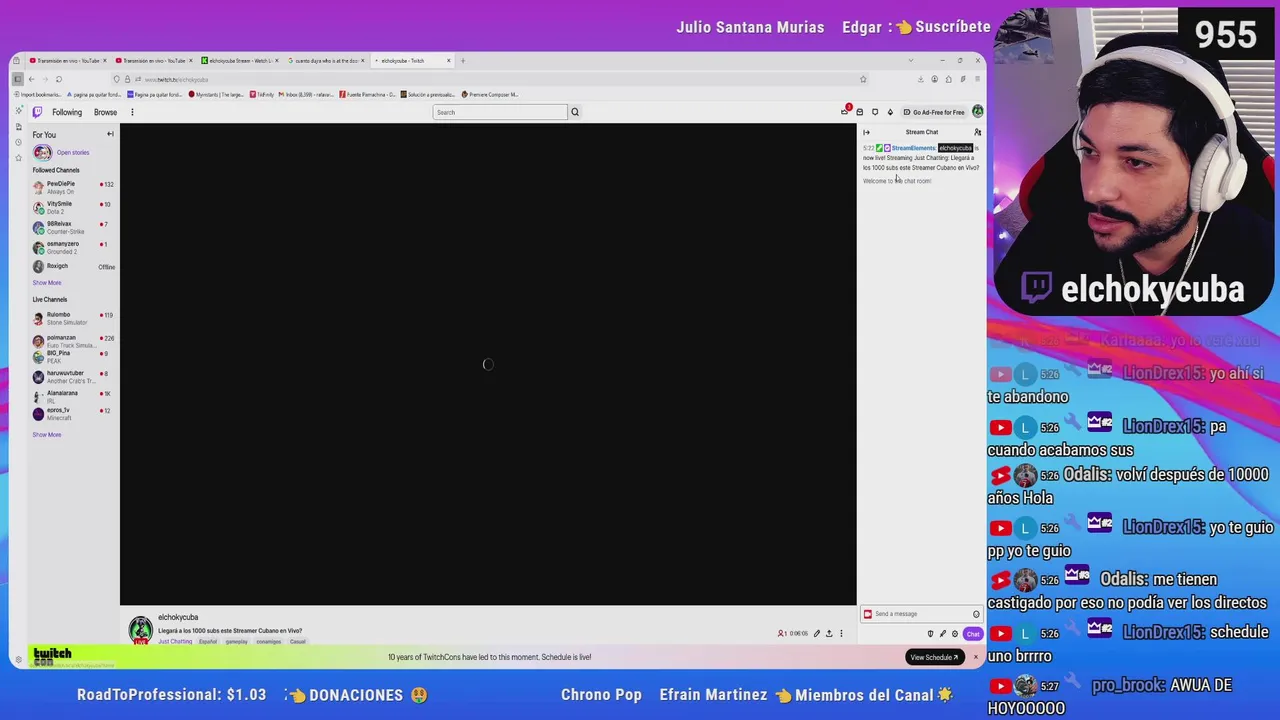The width and height of the screenshot is (1280, 720).
Task: Open offline Roxigch channel
Action: [73, 266]
